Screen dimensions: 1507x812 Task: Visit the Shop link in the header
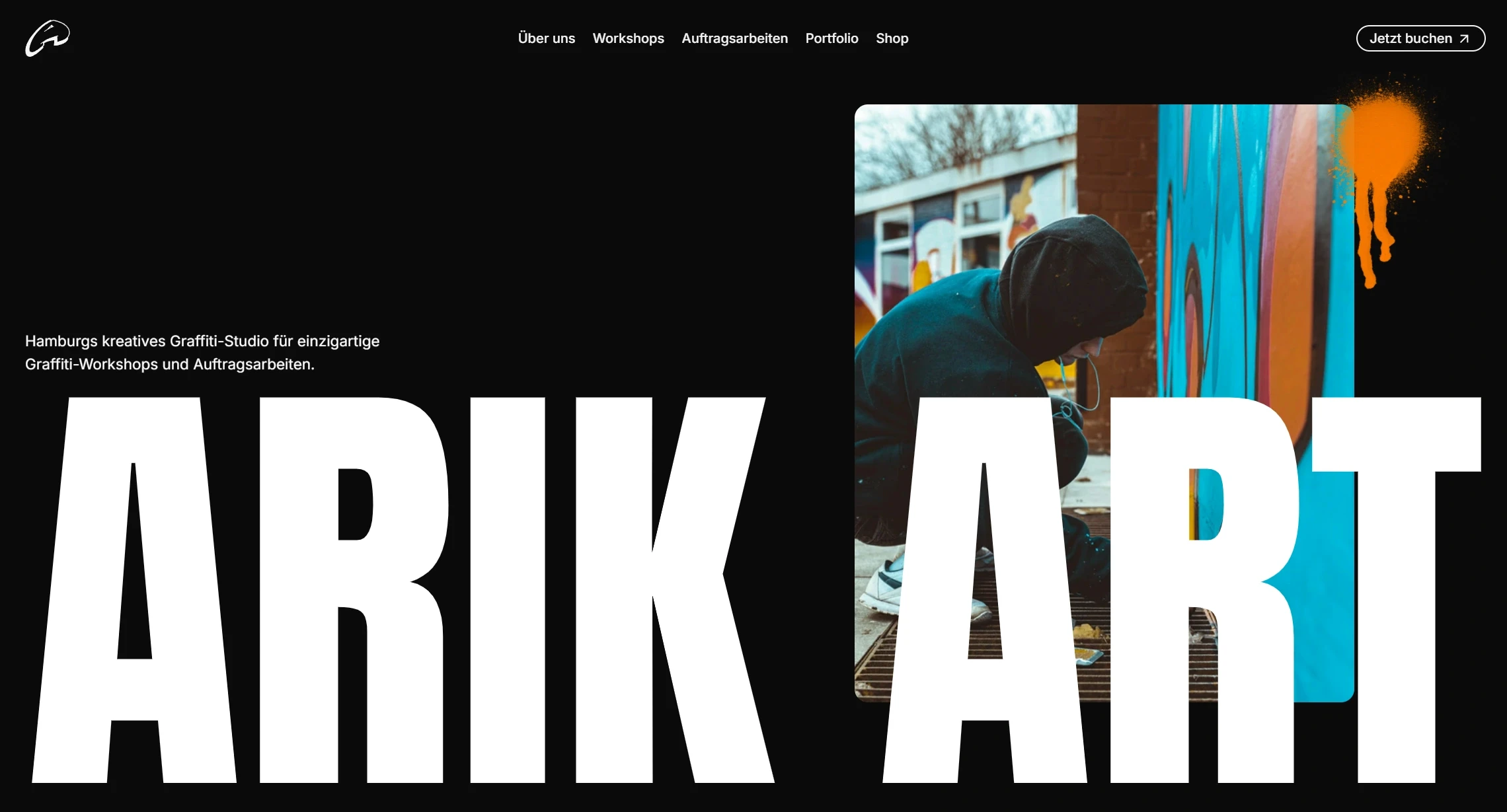tap(892, 38)
